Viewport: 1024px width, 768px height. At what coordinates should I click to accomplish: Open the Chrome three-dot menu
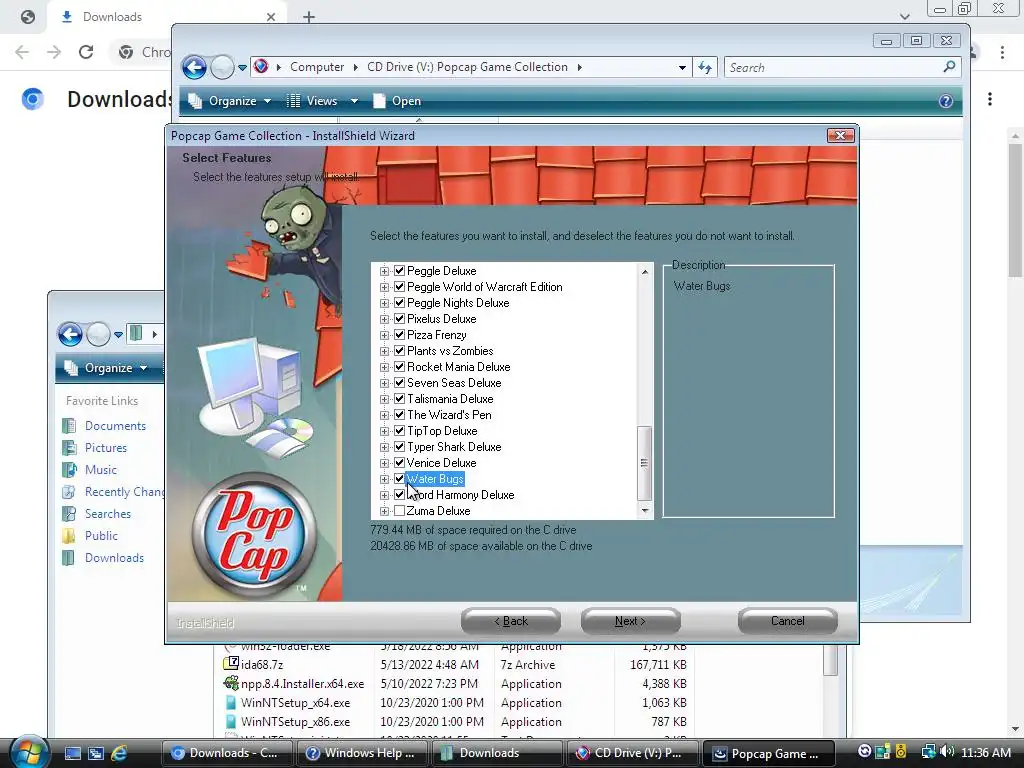(x=1002, y=52)
